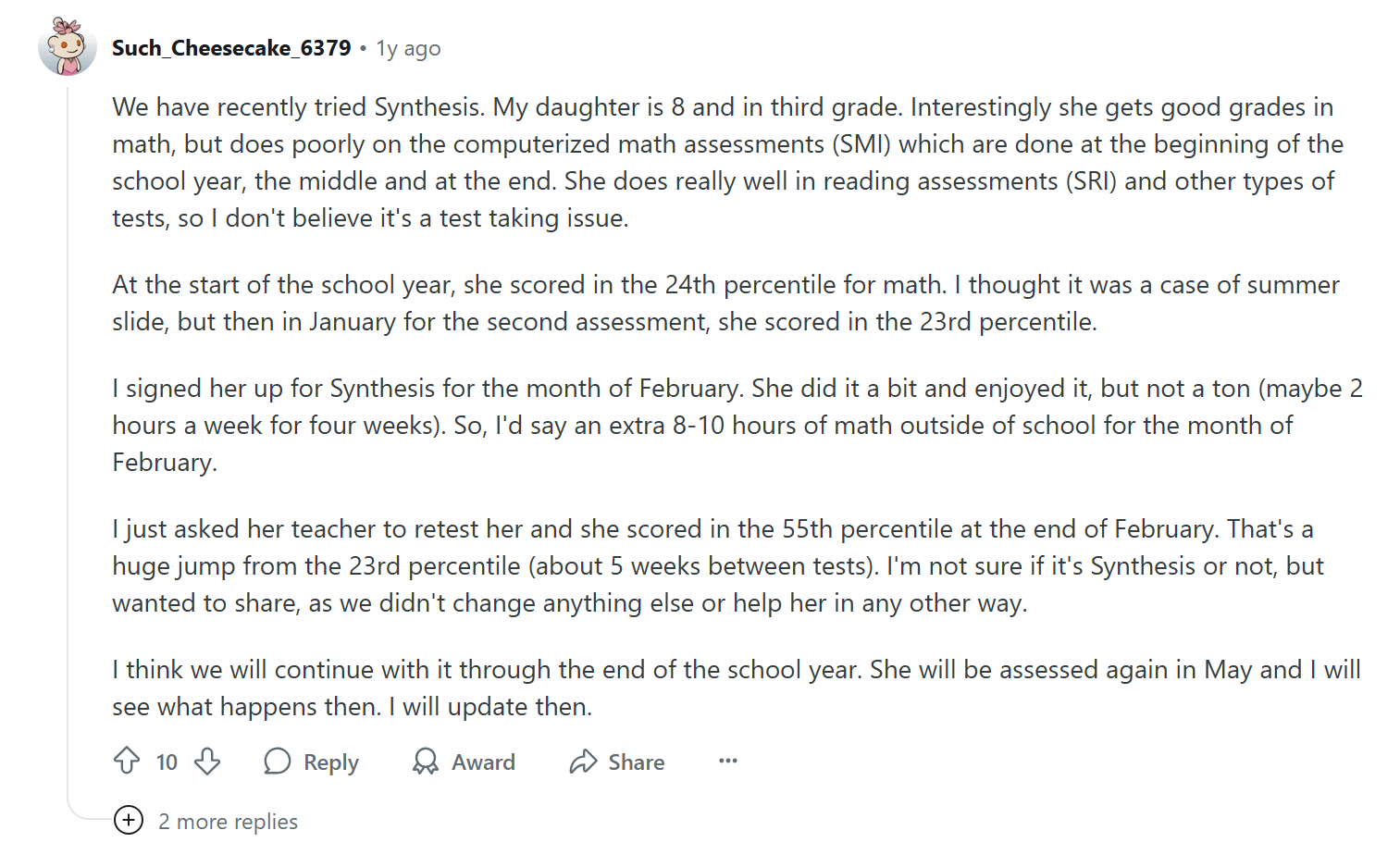The image size is (1400, 855).
Task: Select the Award ribbon icon
Action: [x=427, y=761]
